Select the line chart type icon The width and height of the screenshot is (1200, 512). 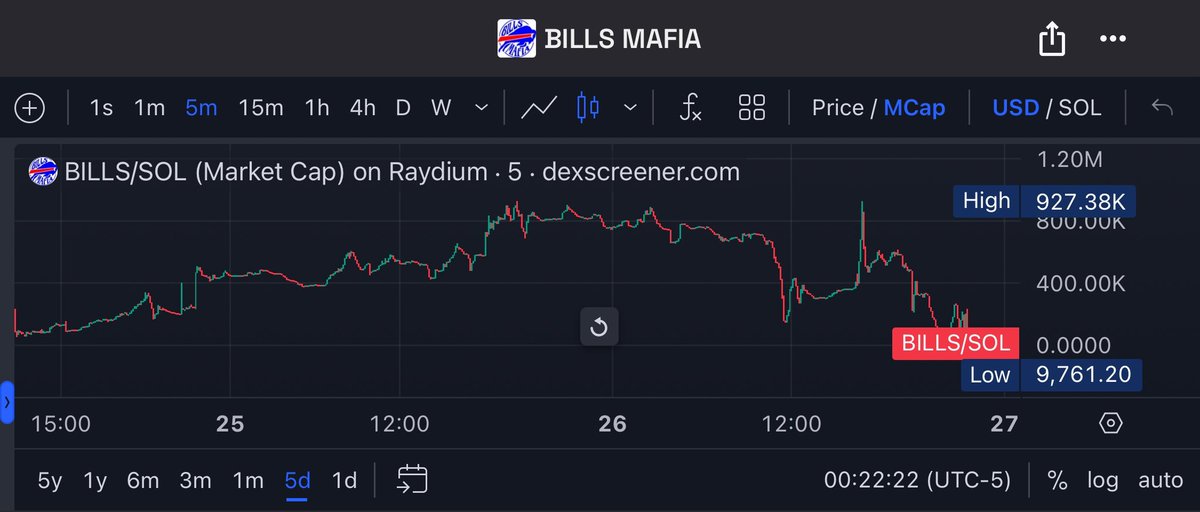tap(540, 108)
